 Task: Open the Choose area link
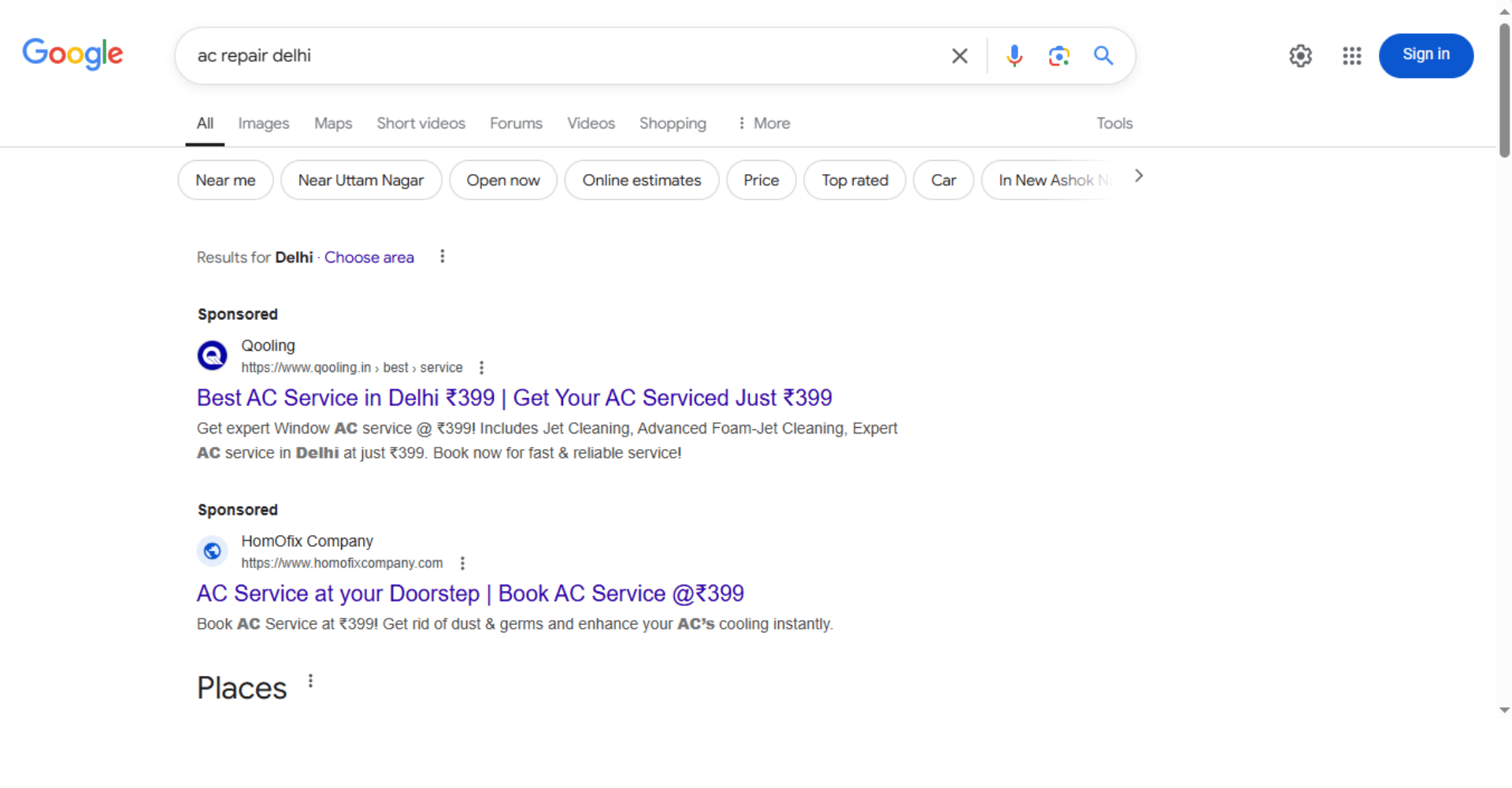point(369,258)
